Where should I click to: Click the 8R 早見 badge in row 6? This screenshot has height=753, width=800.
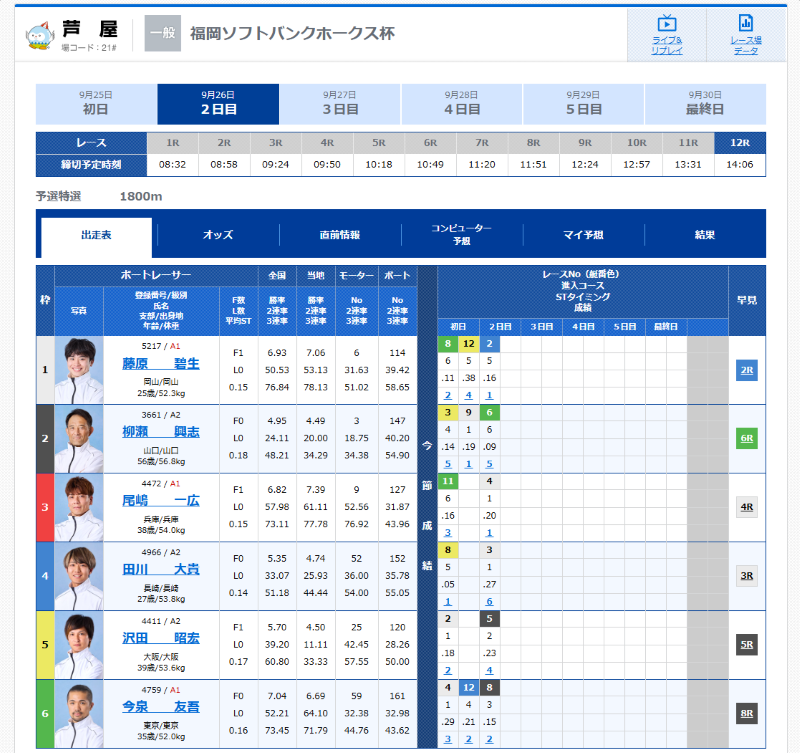pyautogui.click(x=747, y=714)
